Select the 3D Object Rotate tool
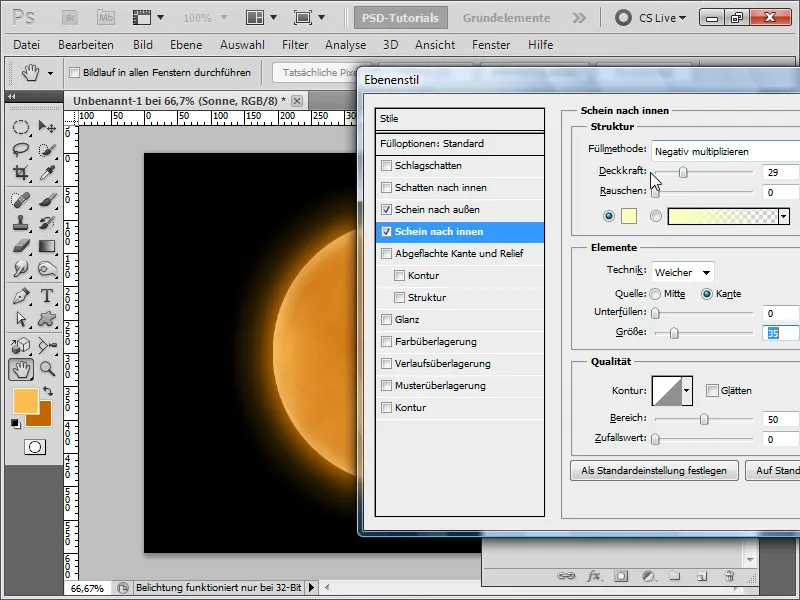 click(x=20, y=345)
